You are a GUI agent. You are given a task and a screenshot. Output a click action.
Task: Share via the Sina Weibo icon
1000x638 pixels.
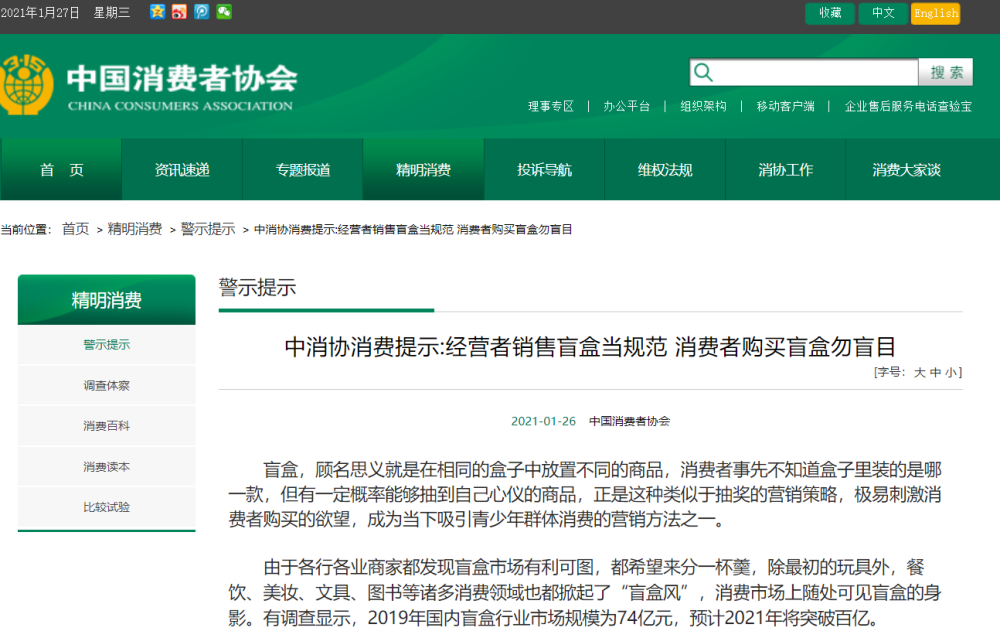pos(179,12)
